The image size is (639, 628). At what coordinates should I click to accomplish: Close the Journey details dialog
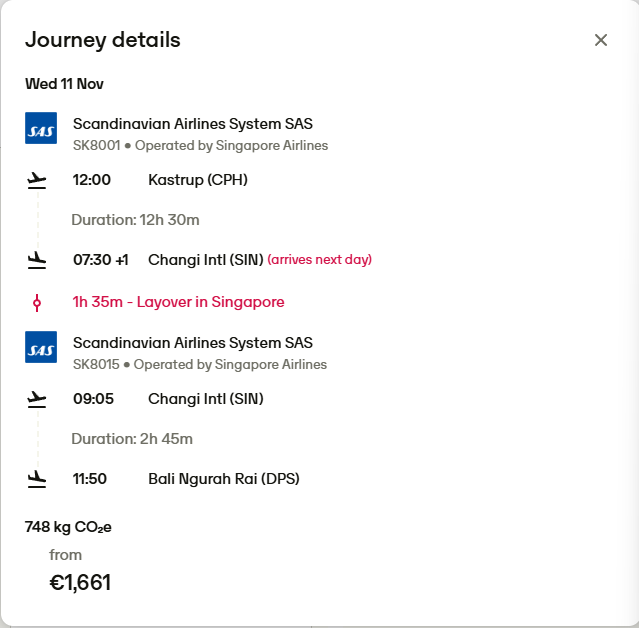[x=601, y=40]
